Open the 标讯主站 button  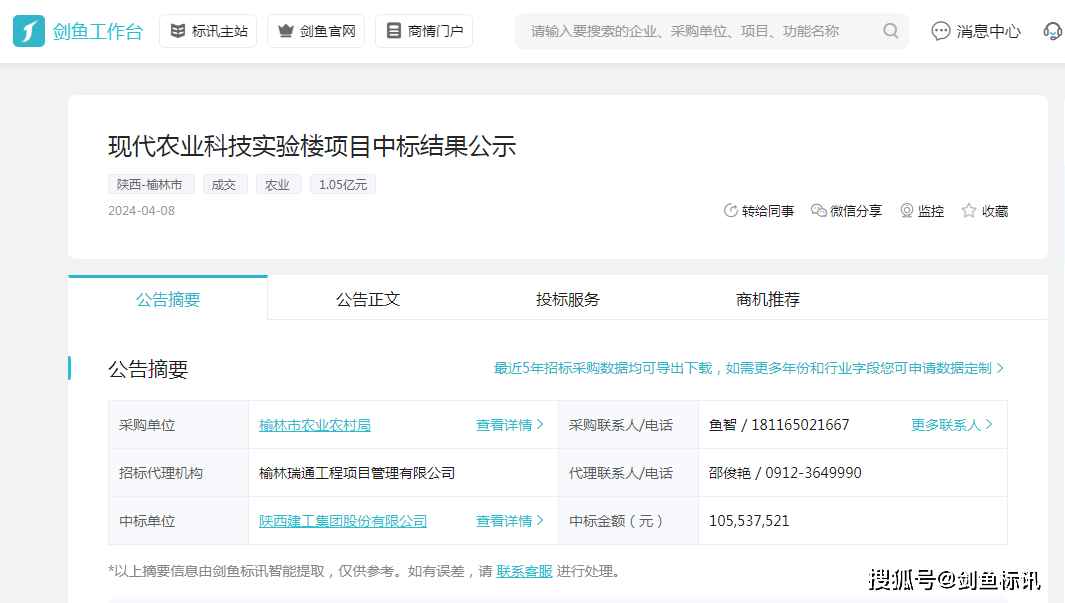tap(208, 31)
